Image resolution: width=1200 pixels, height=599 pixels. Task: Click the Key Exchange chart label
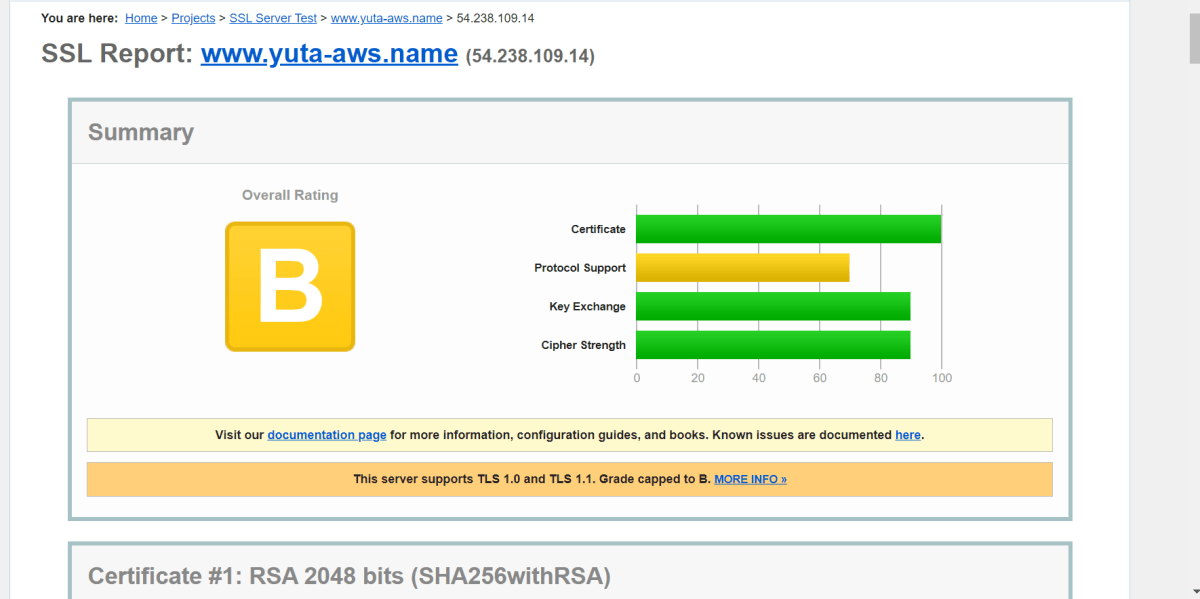tap(587, 306)
